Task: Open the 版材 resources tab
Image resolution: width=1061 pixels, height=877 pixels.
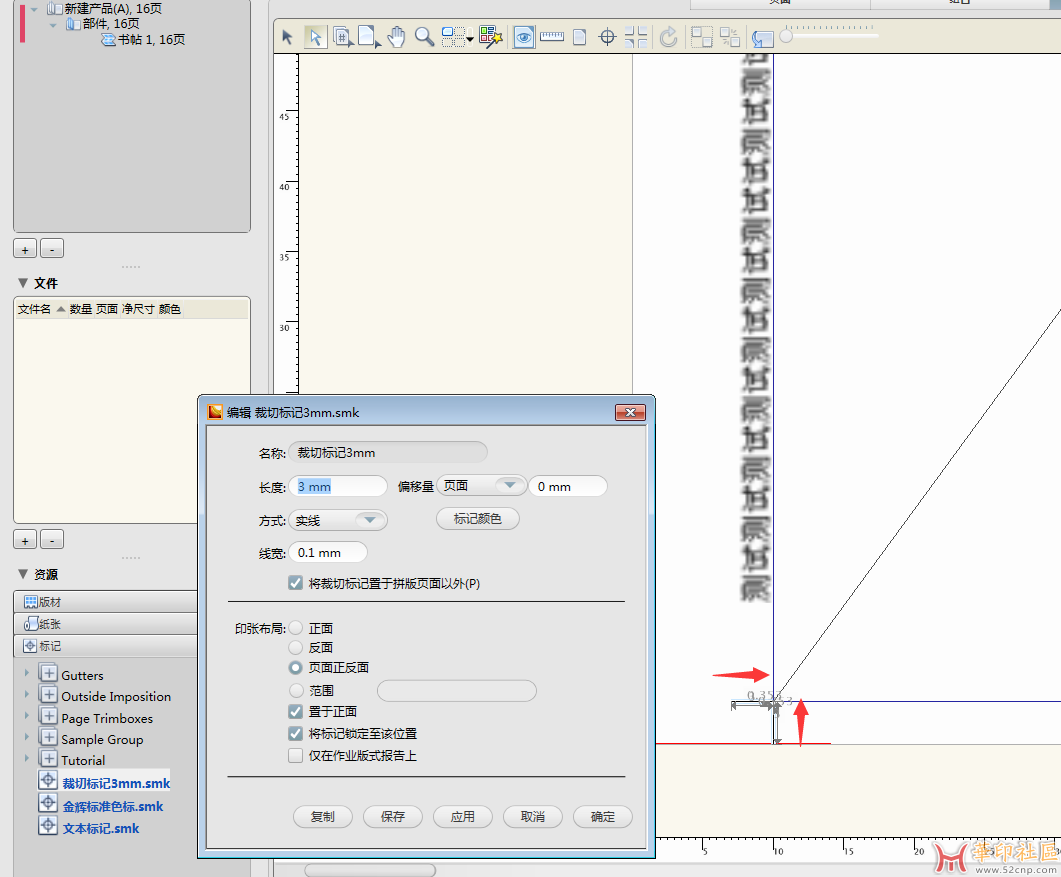Action: pyautogui.click(x=106, y=602)
